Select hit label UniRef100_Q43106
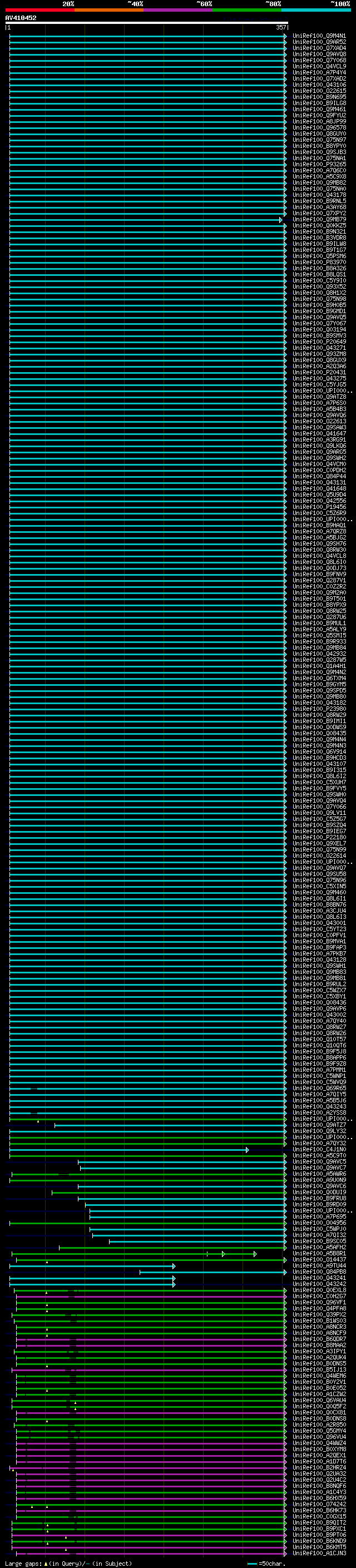Image resolution: width=356 pixels, height=1568 pixels. pos(319,85)
